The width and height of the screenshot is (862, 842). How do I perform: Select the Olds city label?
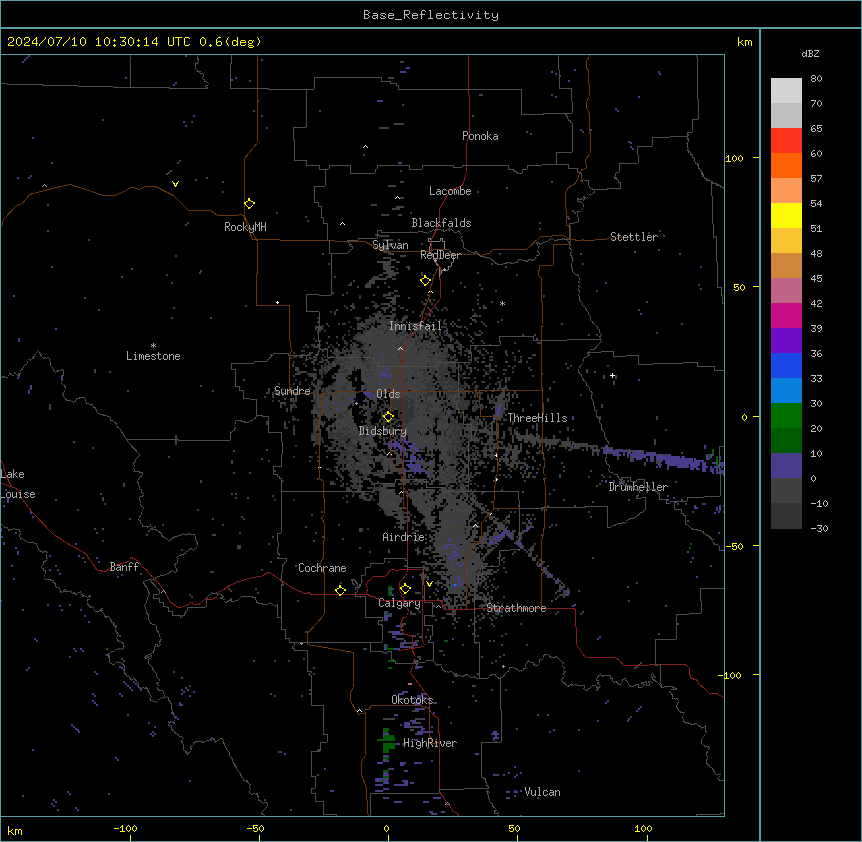coord(388,394)
